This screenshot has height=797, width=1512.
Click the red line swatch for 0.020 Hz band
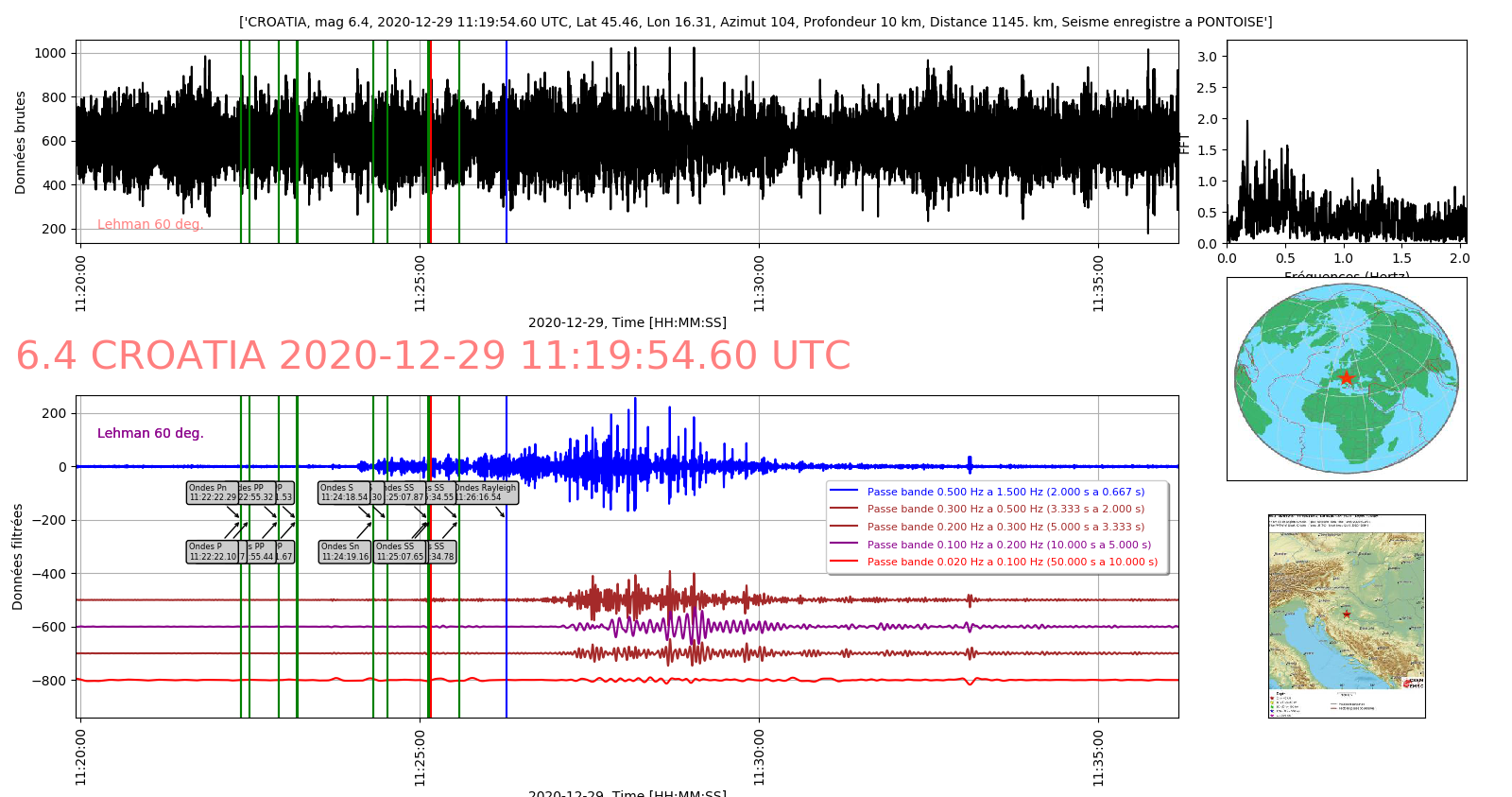843,562
